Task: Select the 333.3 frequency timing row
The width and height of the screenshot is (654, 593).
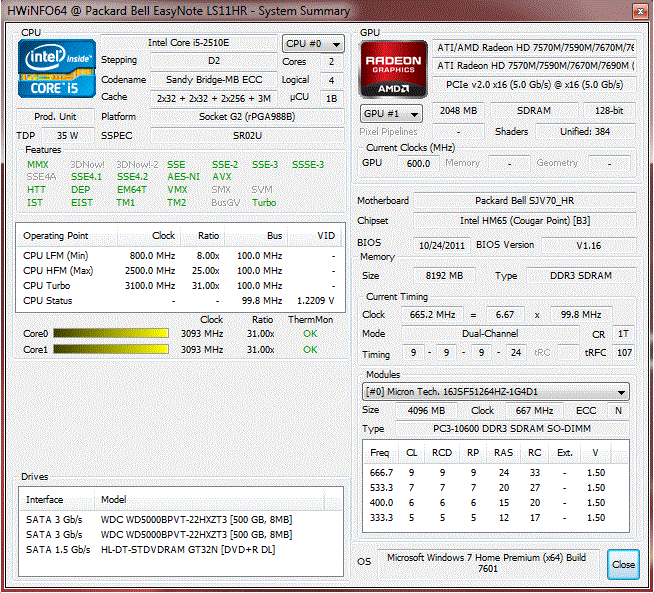Action: point(496,518)
